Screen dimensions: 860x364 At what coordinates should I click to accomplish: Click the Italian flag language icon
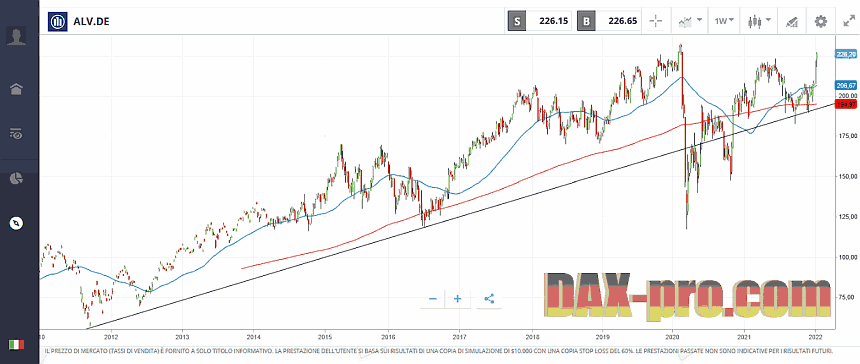(16, 344)
